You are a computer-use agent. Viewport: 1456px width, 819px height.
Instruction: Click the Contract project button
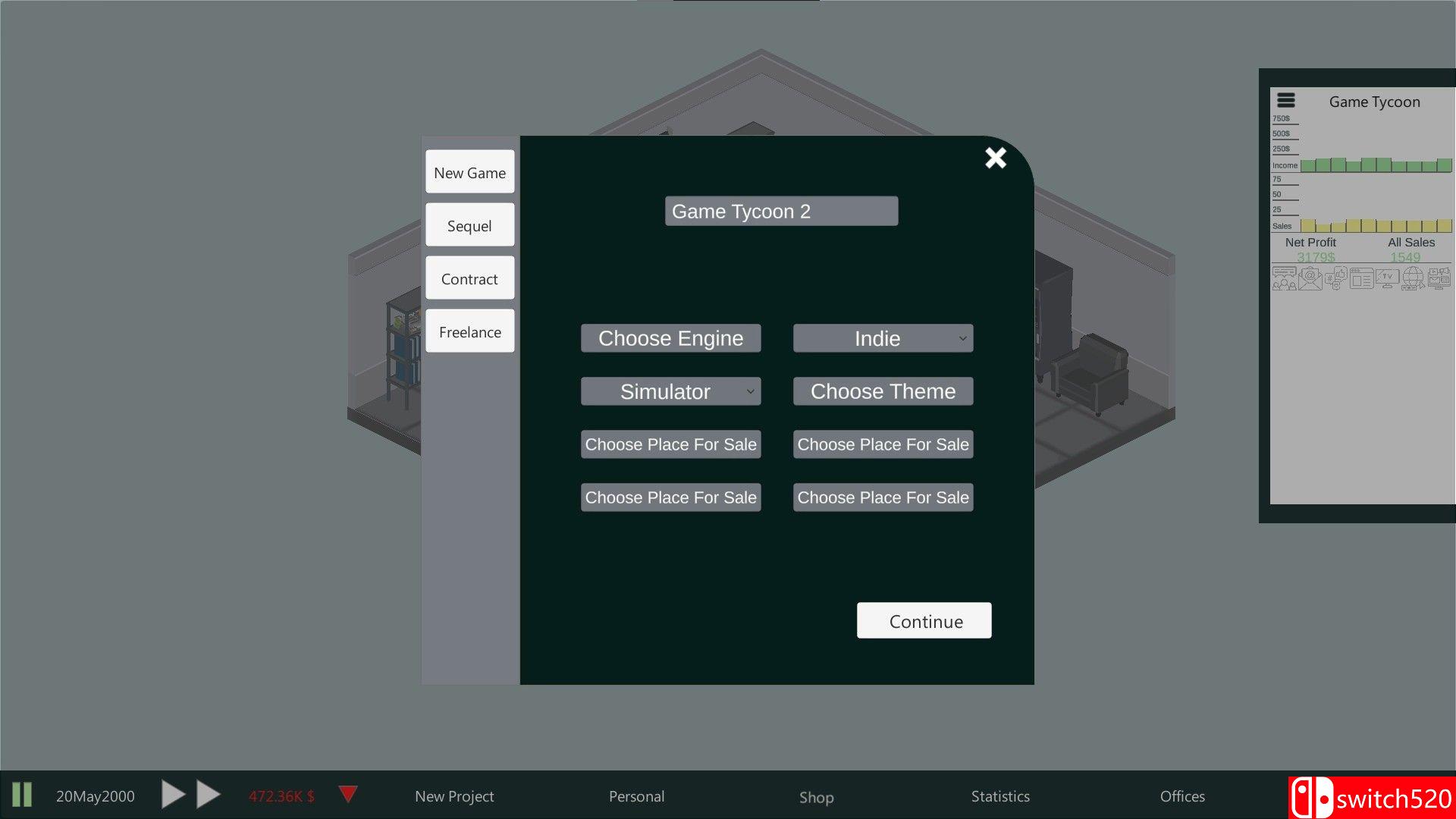pyautogui.click(x=470, y=278)
